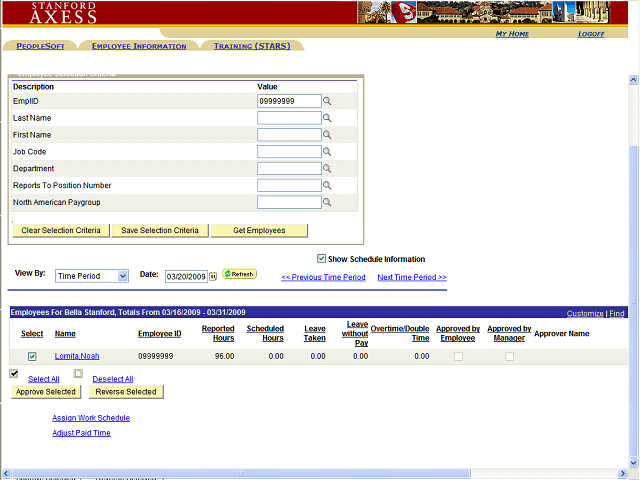Click the Next Time Period link
This screenshot has width=640, height=480.
(x=412, y=277)
